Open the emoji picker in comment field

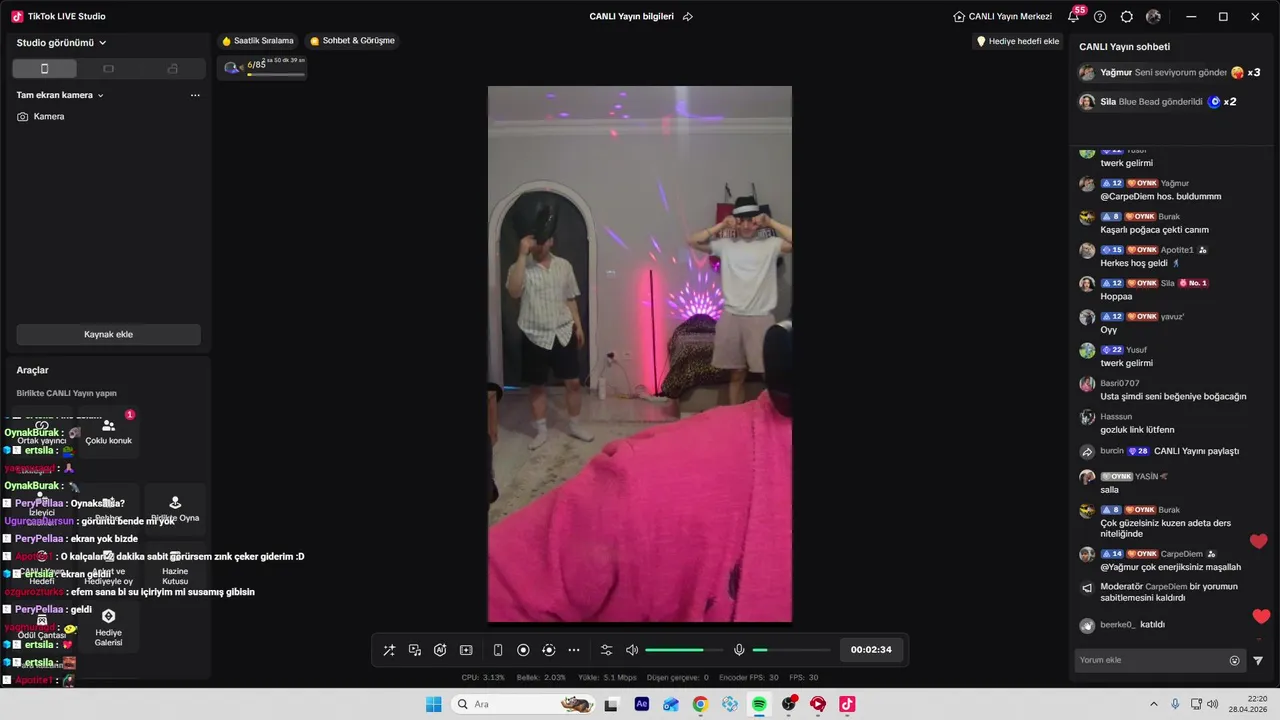click(1234, 660)
